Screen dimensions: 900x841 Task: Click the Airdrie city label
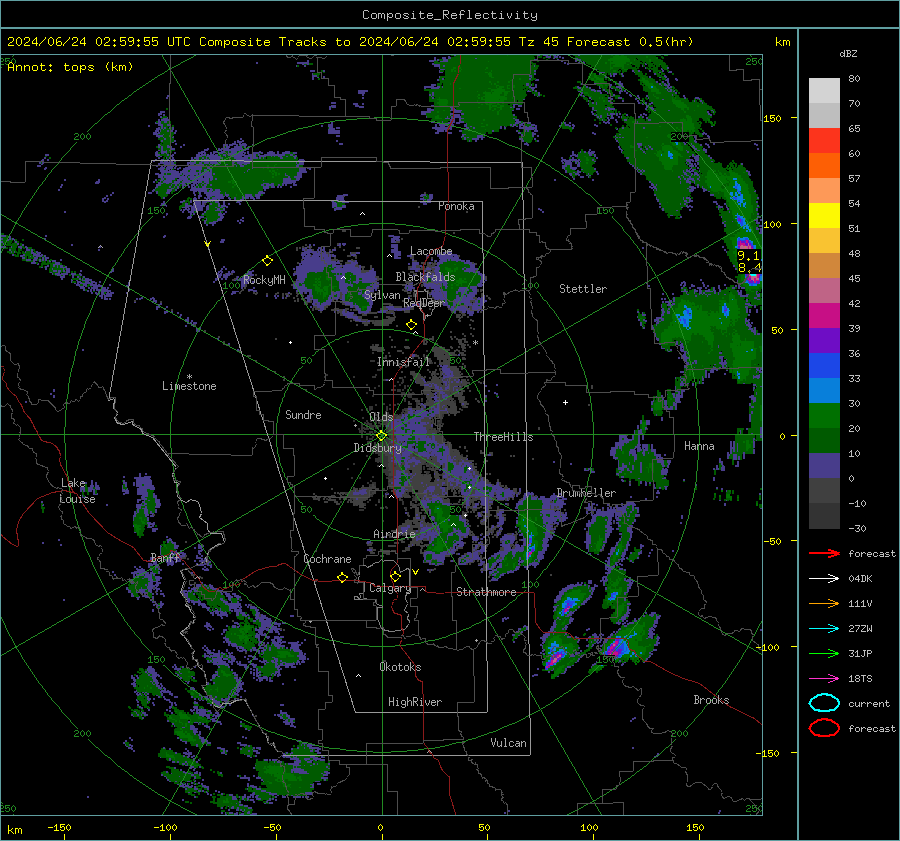394,534
